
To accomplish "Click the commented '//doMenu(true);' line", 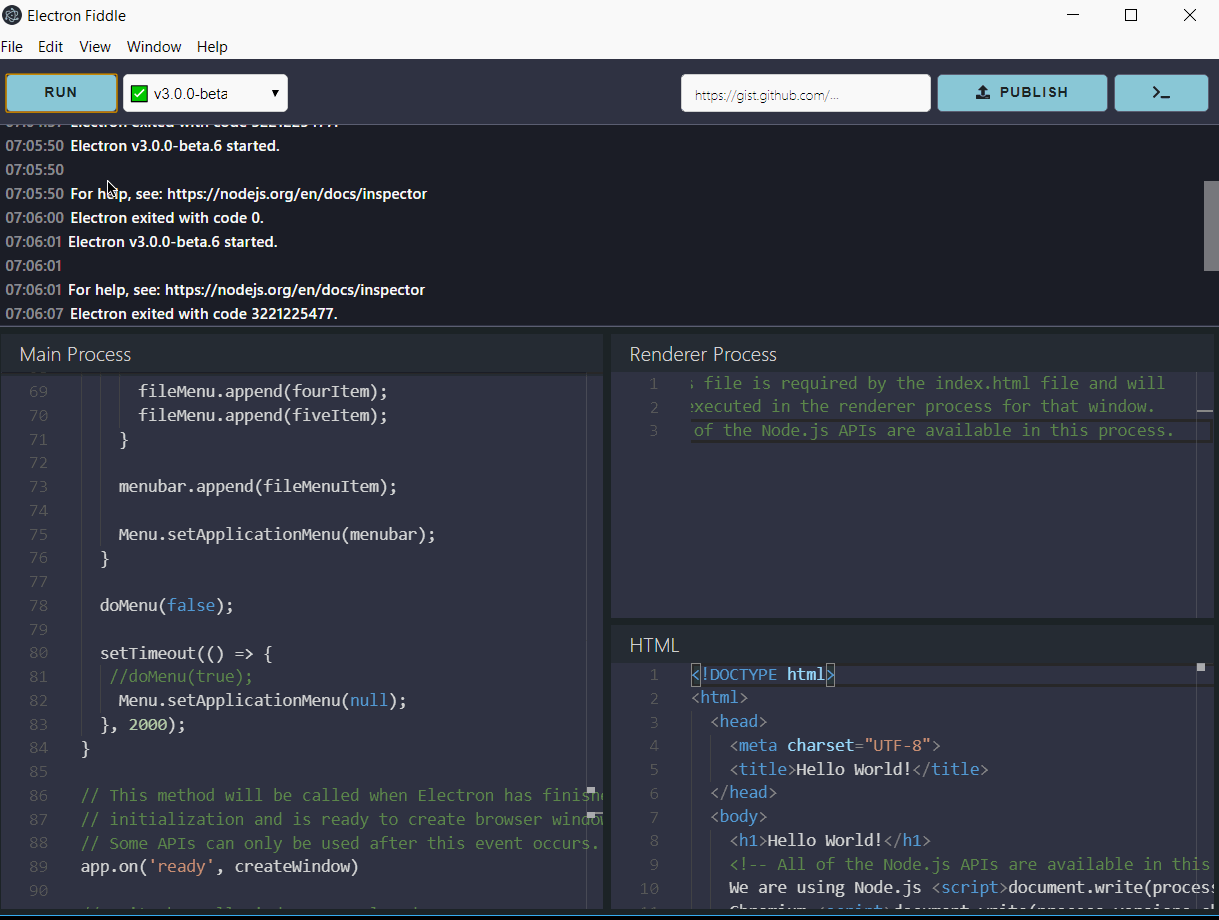I will [182, 676].
